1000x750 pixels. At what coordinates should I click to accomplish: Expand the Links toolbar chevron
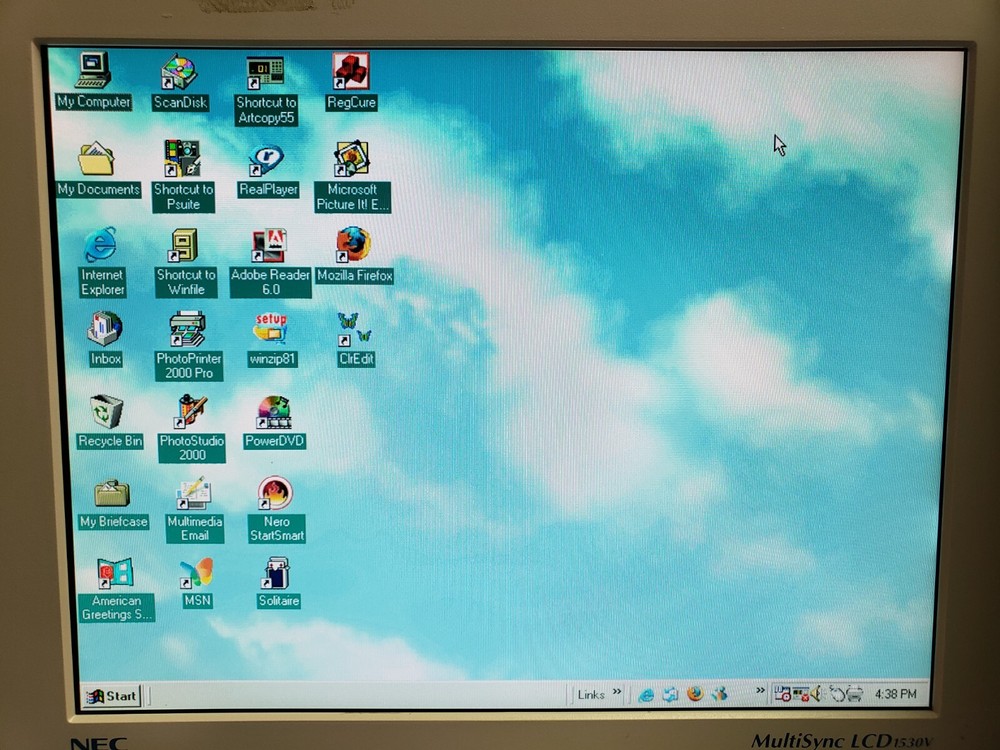pyautogui.click(x=617, y=691)
